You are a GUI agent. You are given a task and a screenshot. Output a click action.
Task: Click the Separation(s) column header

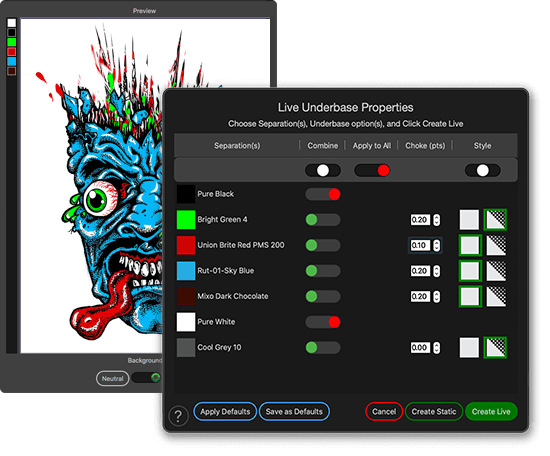[x=237, y=146]
